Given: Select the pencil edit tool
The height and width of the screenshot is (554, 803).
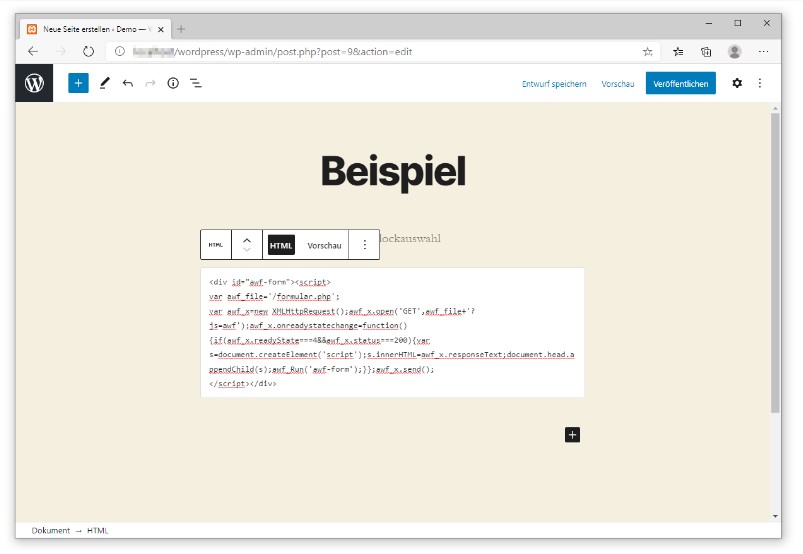Looking at the screenshot, I should [x=104, y=83].
